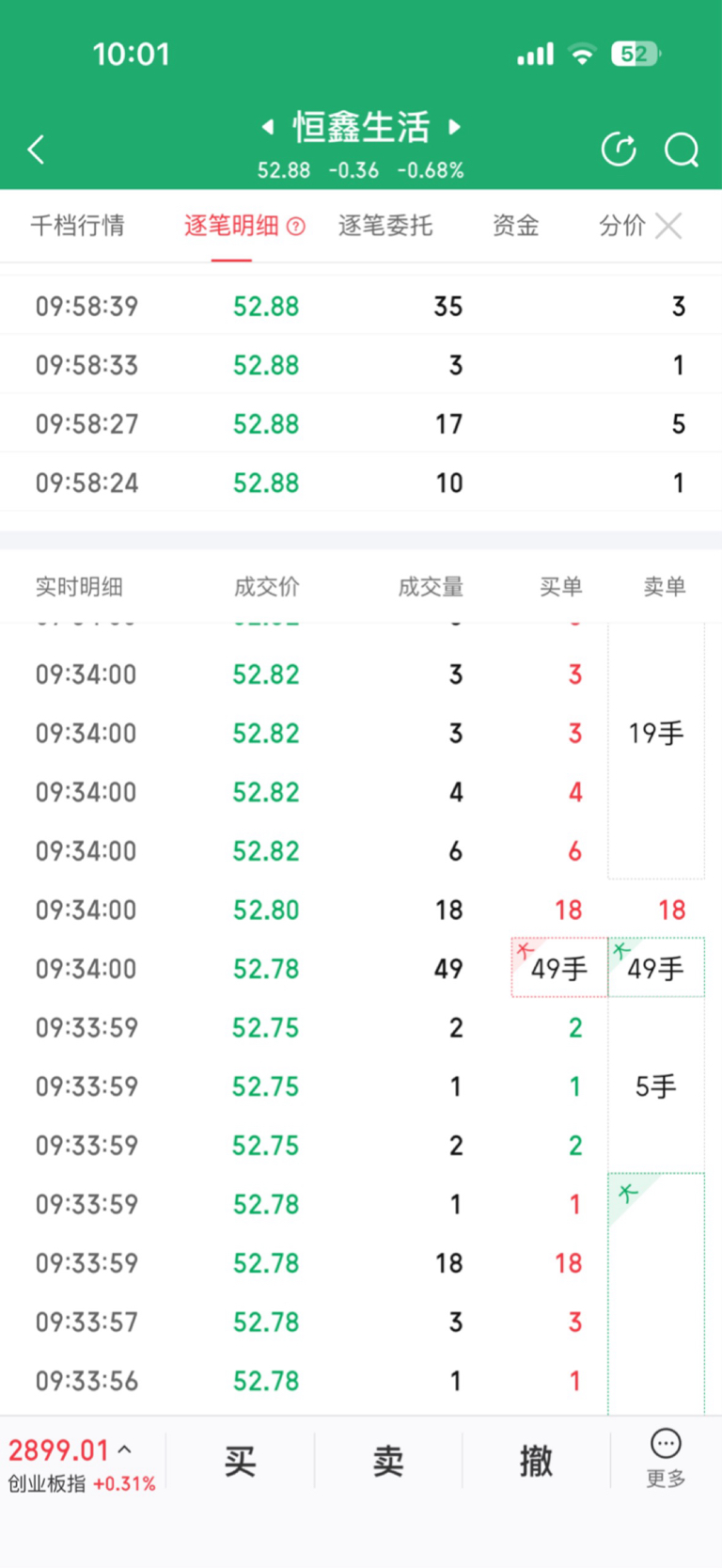Tap the help question mark beside 逐笔明细
This screenshot has width=722, height=1568.
[296, 226]
